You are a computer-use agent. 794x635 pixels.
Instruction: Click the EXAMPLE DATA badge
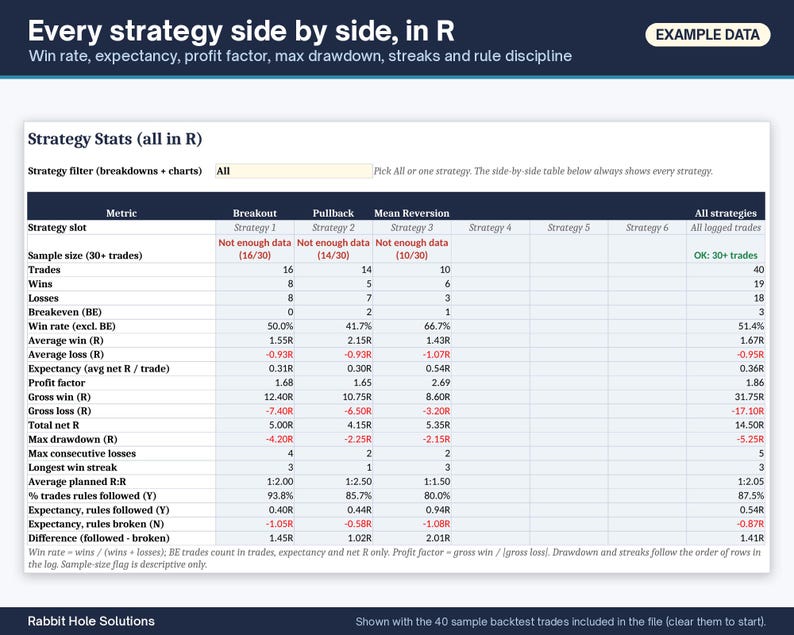click(x=707, y=35)
